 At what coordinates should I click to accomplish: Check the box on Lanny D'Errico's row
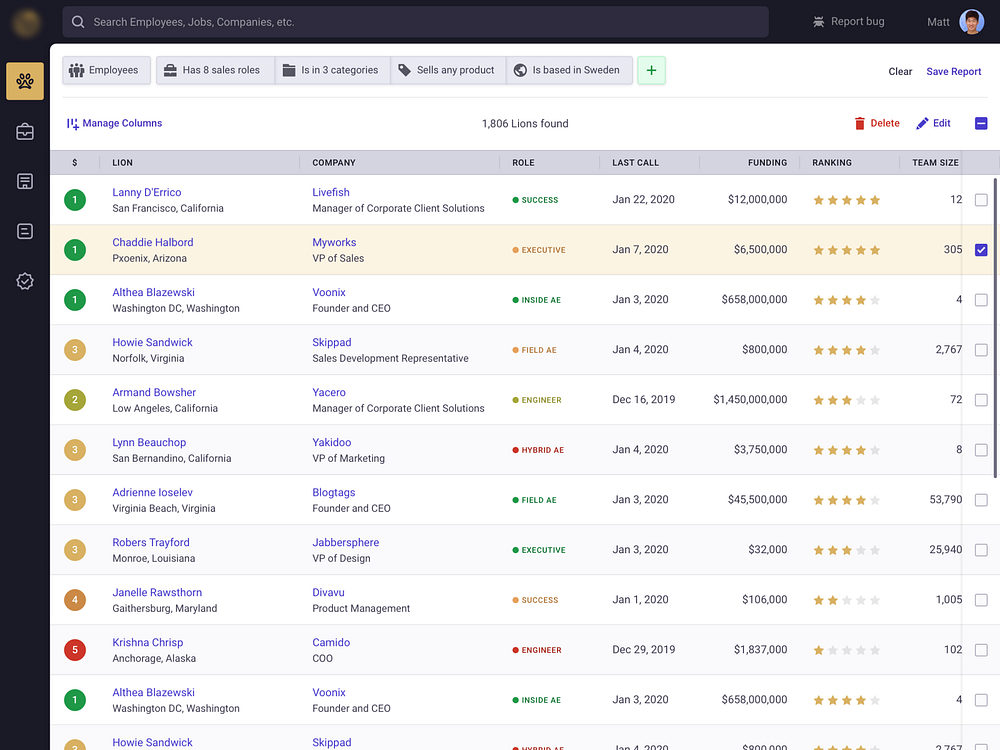(981, 199)
